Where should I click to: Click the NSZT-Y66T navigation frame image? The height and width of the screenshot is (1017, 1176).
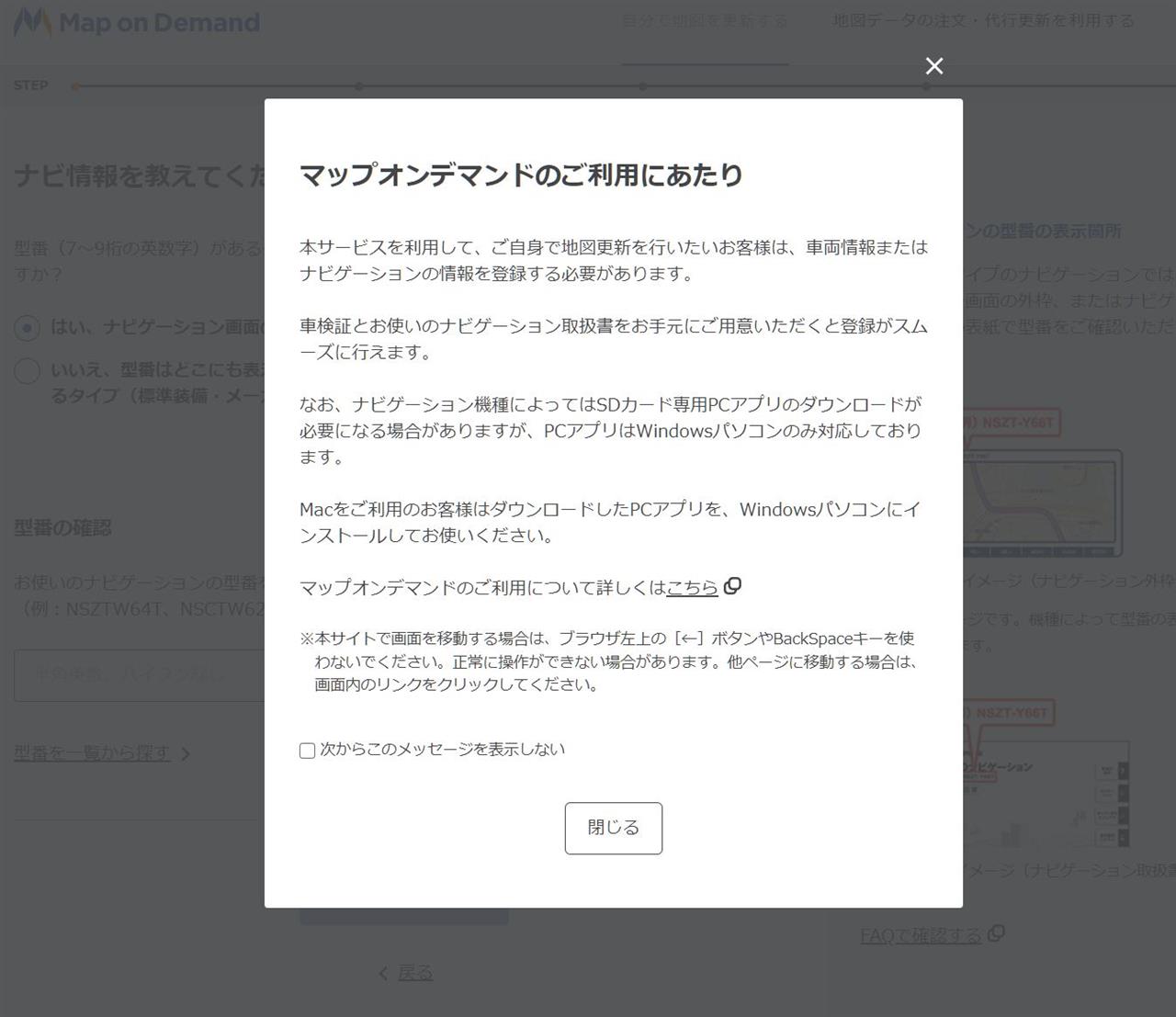pyautogui.click(x=1043, y=484)
